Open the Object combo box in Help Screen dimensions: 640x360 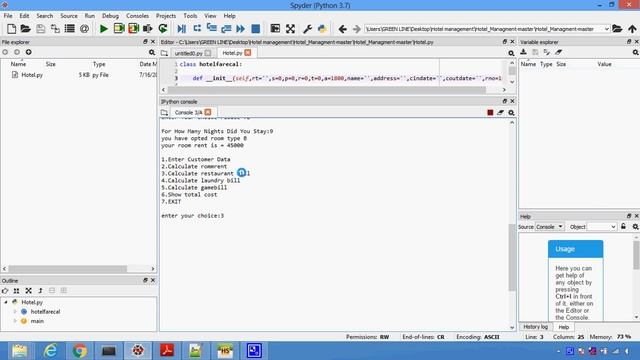coord(602,227)
